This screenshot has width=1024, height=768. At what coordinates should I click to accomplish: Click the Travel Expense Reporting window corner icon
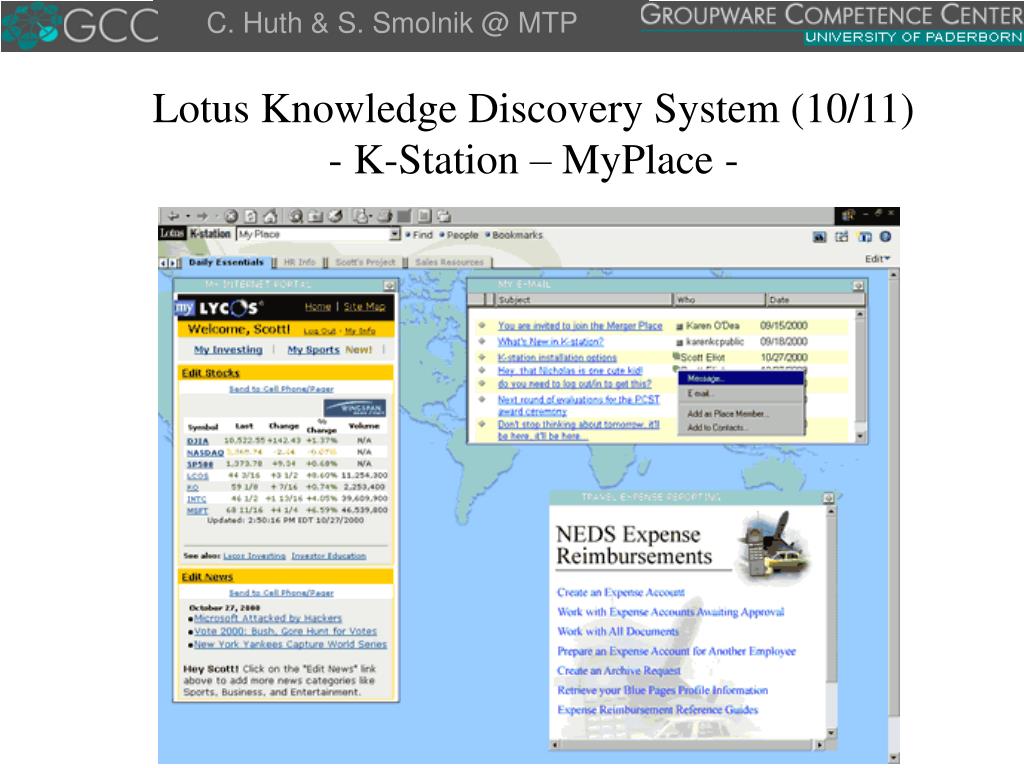tap(828, 498)
